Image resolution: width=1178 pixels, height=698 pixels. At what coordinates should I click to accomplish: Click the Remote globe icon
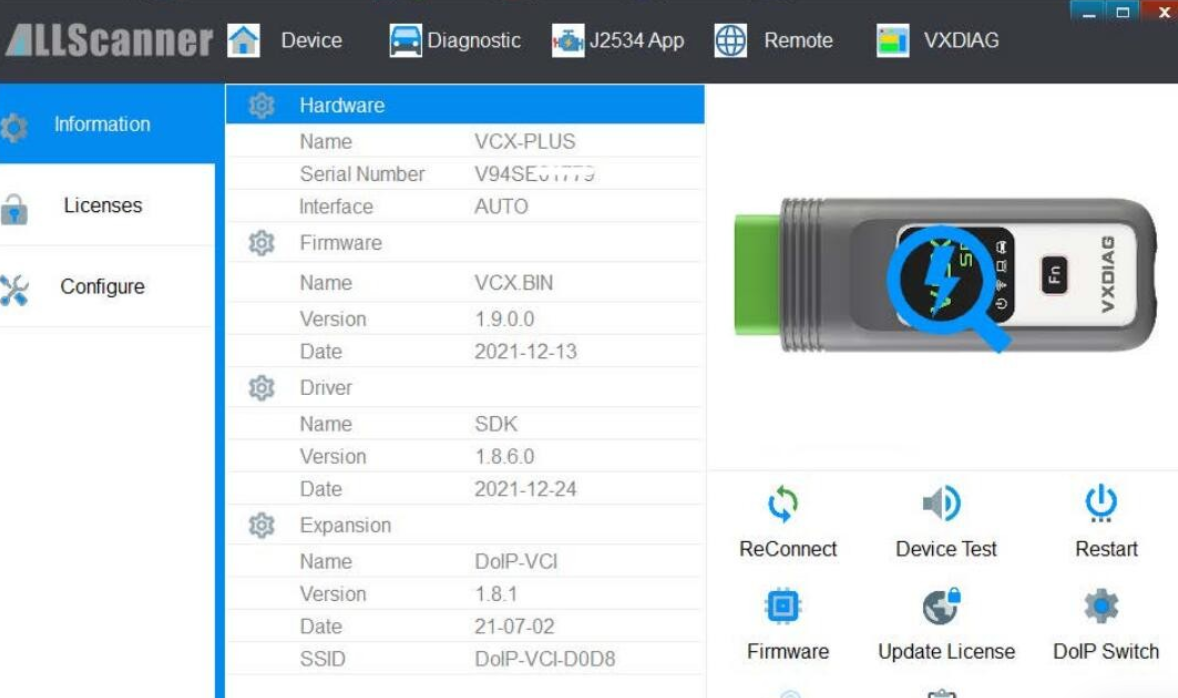(x=730, y=41)
